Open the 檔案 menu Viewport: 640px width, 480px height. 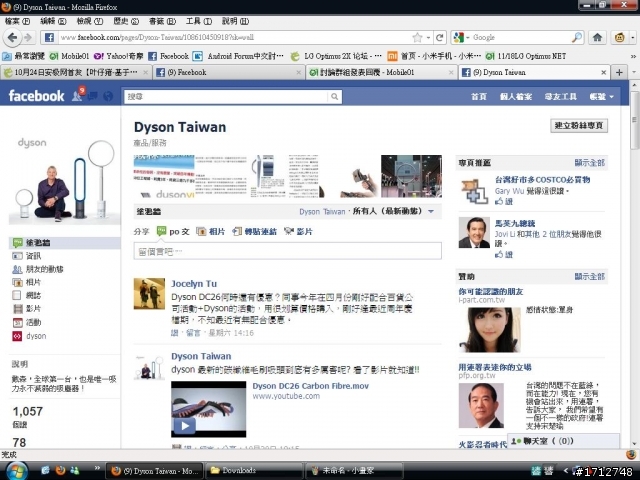click(x=17, y=21)
